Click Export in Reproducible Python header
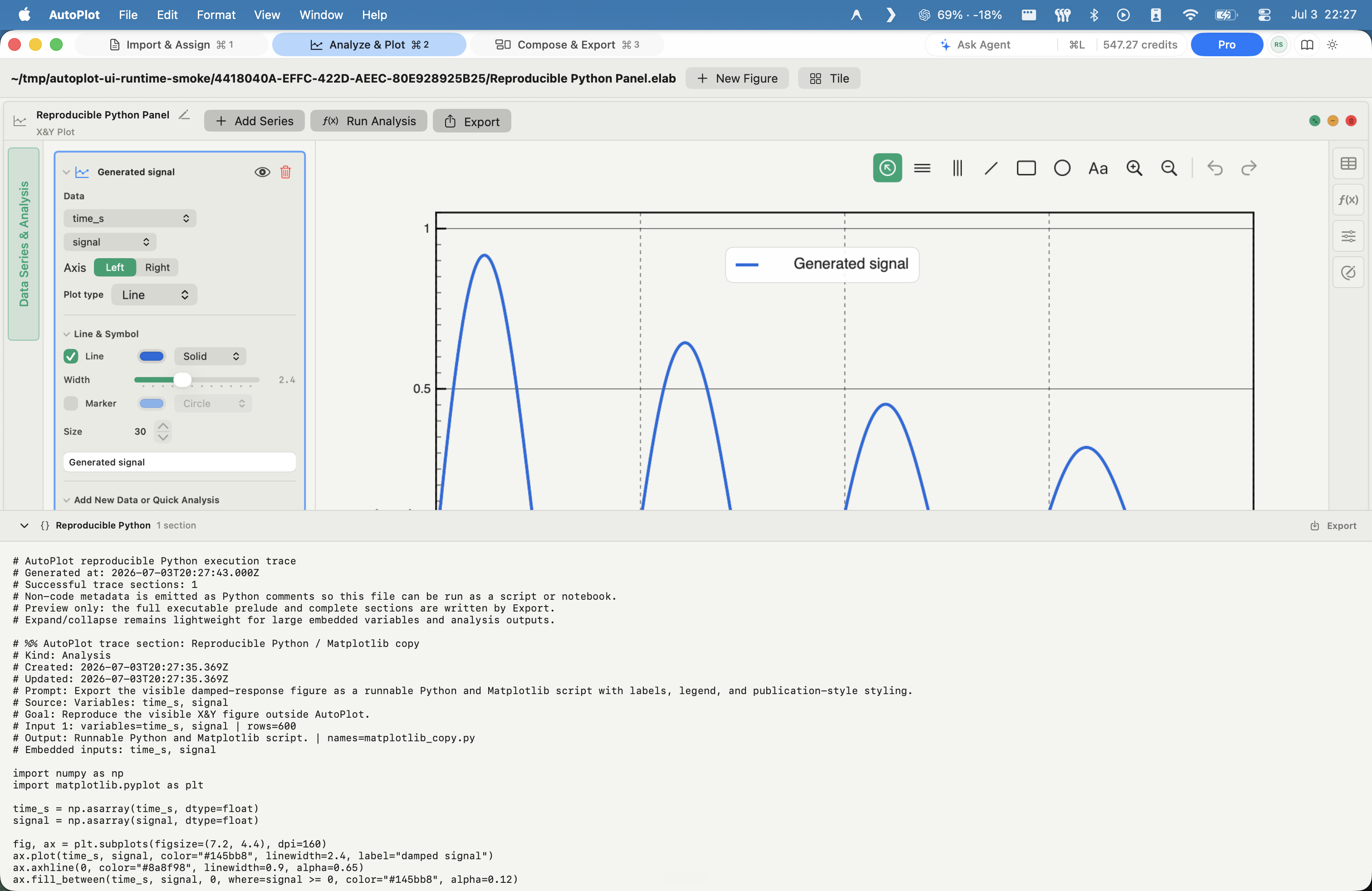This screenshot has height=891, width=1372. click(x=1333, y=526)
